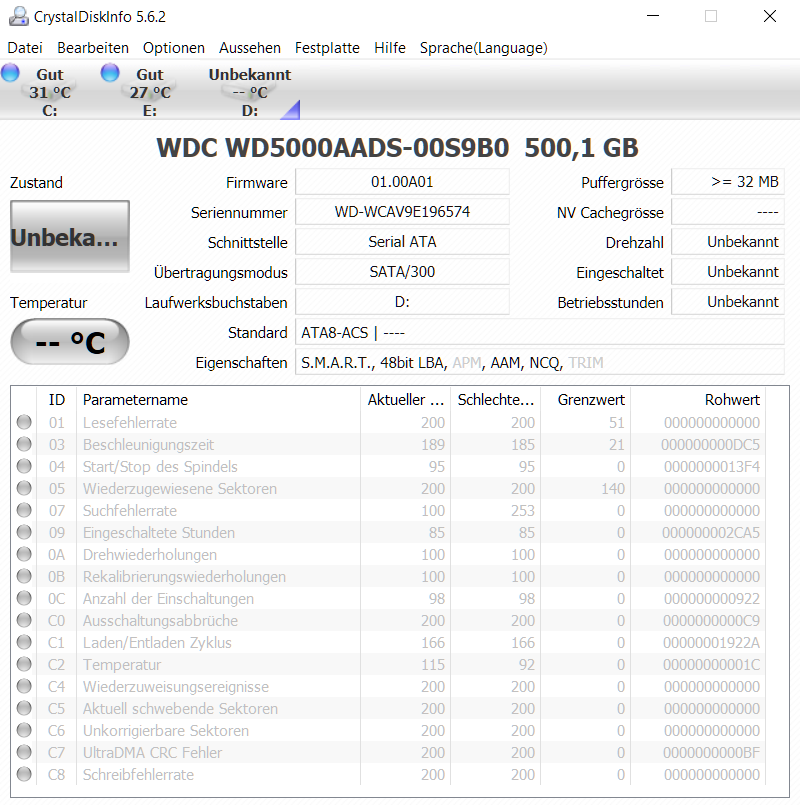
Task: Click the Firmware field 01.00A01
Action: point(402,182)
